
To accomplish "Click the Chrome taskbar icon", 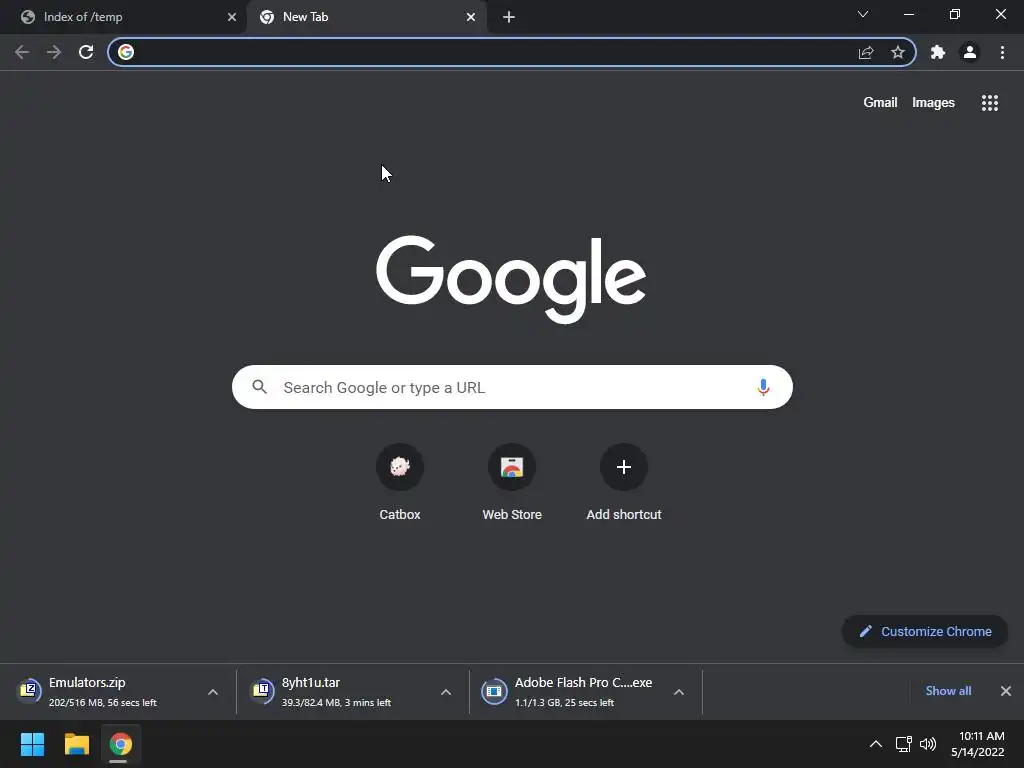I will [x=120, y=744].
